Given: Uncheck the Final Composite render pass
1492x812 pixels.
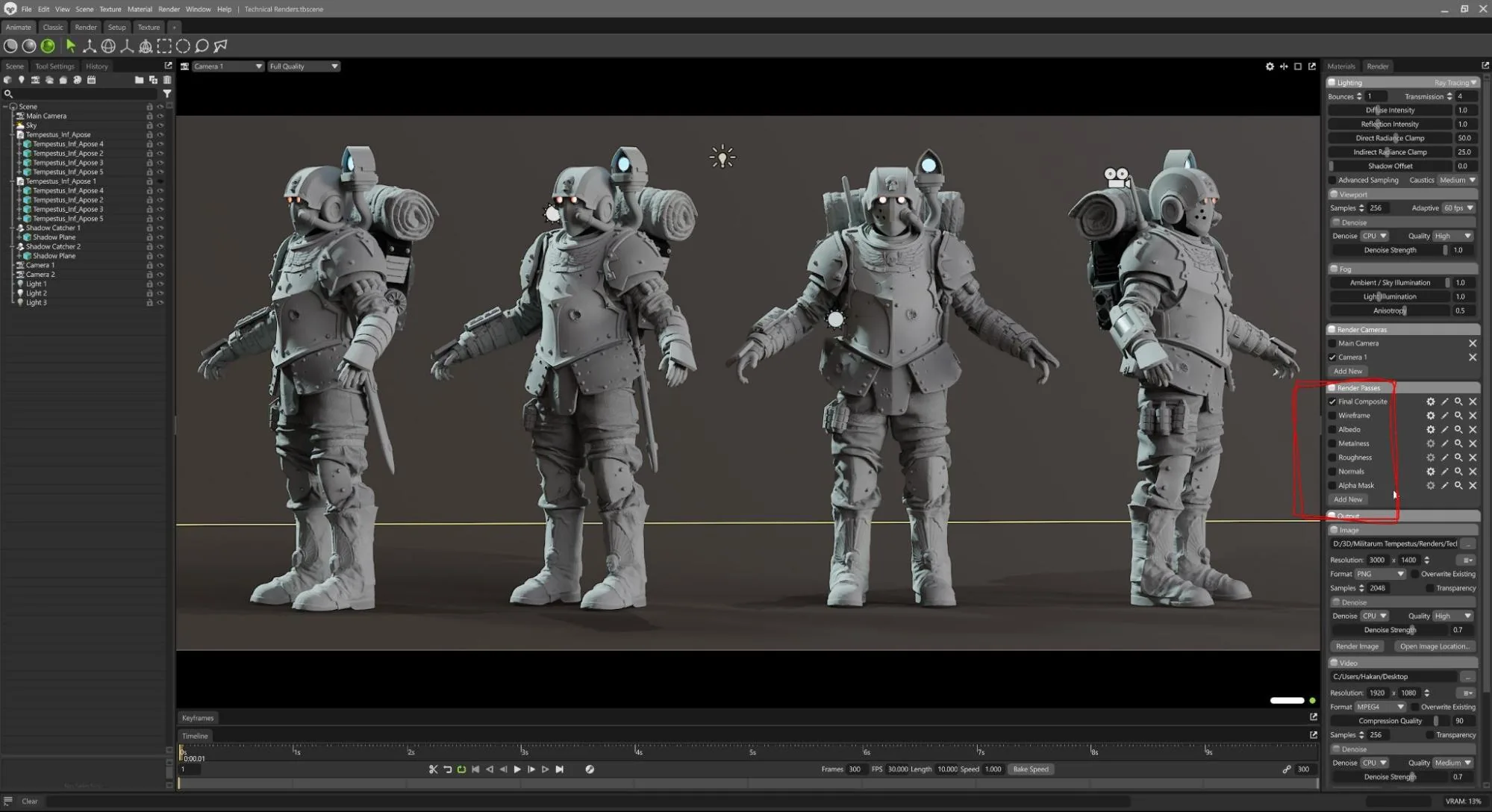Looking at the screenshot, I should [1332, 402].
